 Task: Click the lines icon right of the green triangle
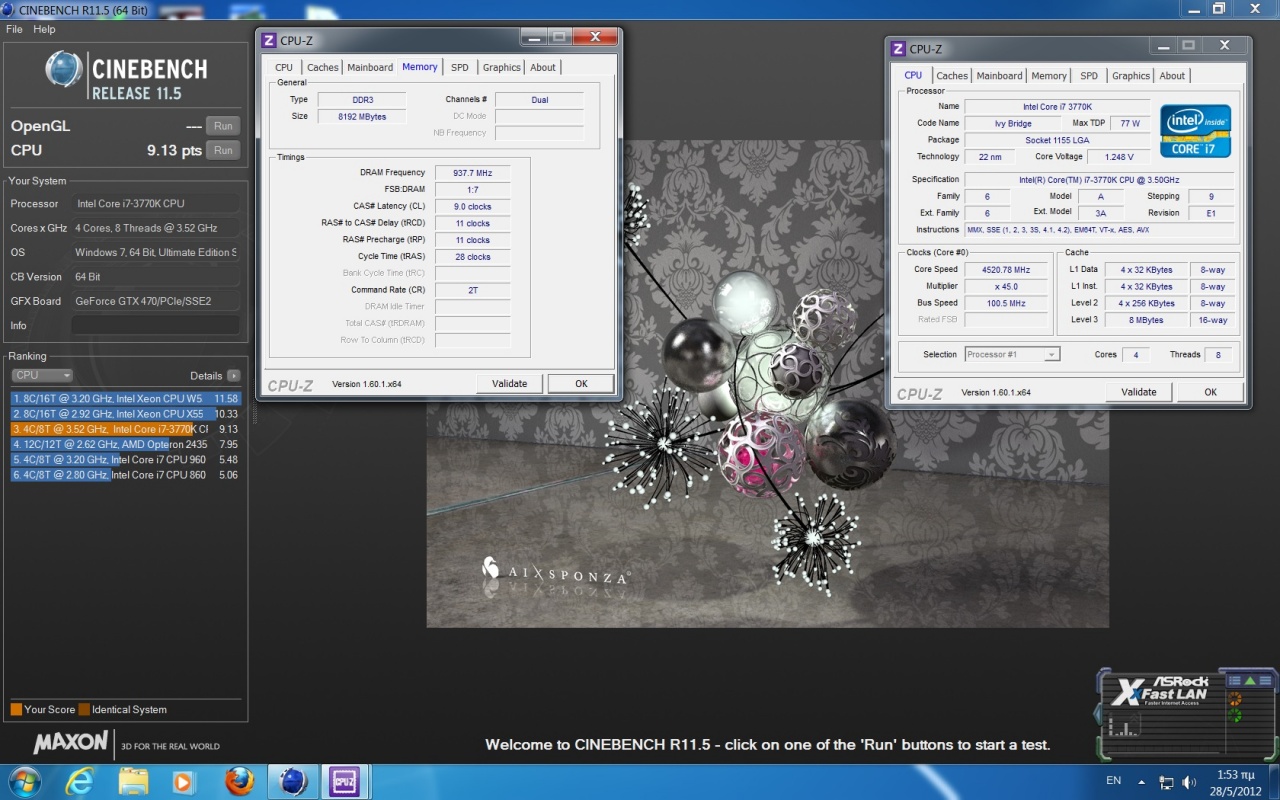pos(1264,681)
